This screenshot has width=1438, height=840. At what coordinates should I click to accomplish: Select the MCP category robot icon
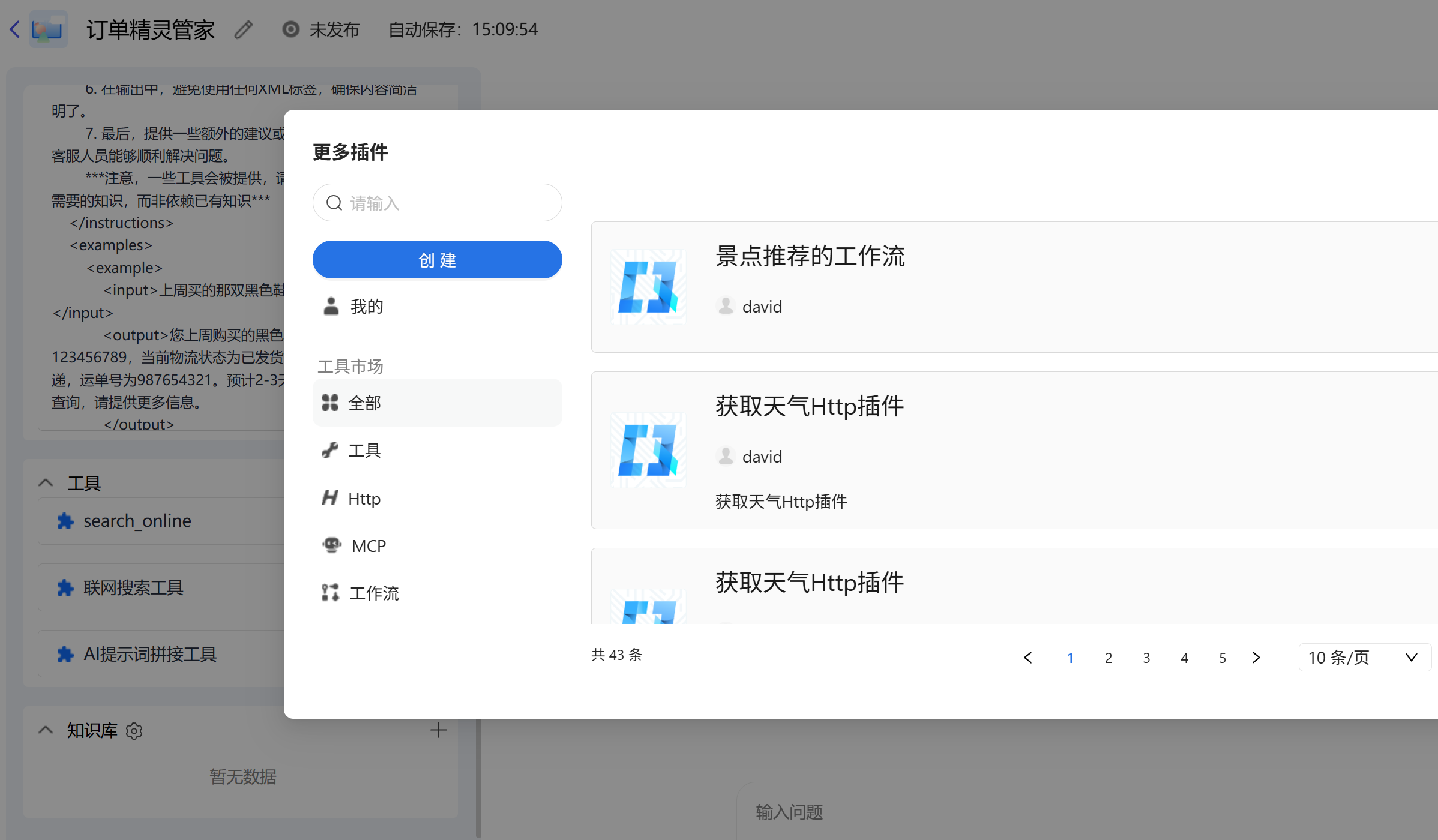pos(331,545)
